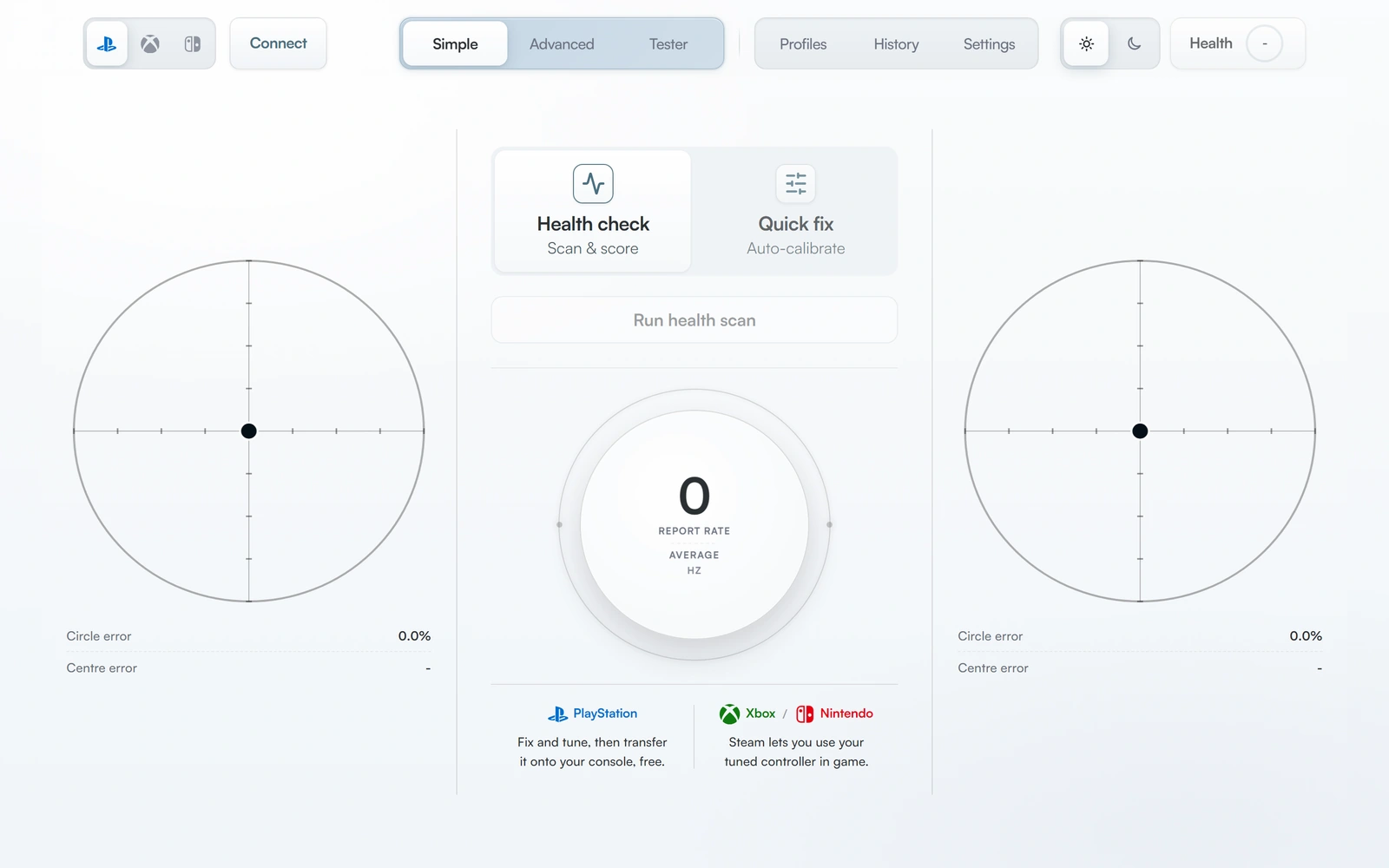Select the PlayStation platform icon
This screenshot has height=868, width=1389.
coord(107,43)
